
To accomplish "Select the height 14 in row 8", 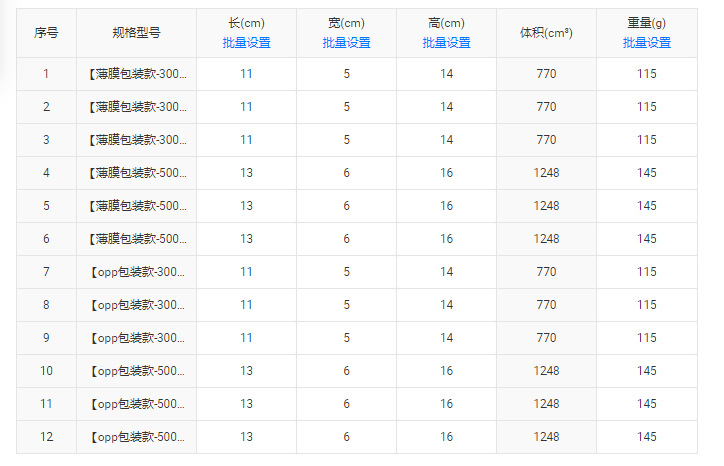I will (446, 305).
